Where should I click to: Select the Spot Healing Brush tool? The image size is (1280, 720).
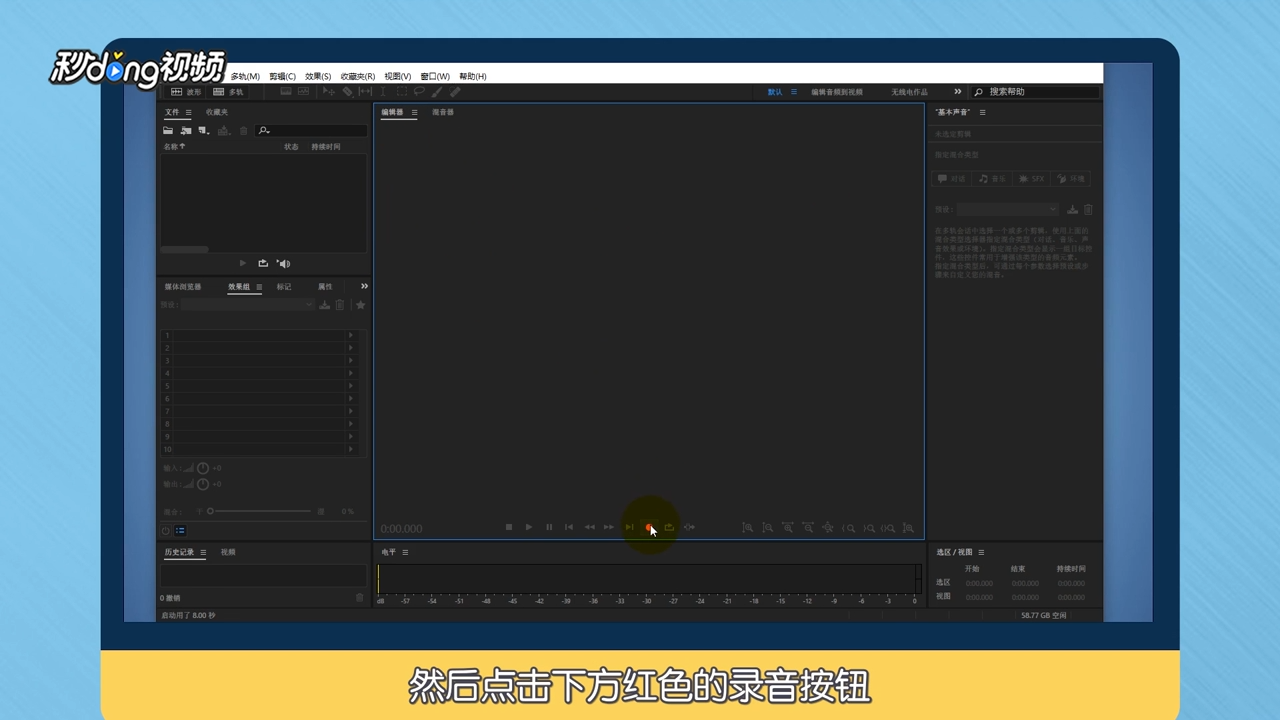(455, 91)
